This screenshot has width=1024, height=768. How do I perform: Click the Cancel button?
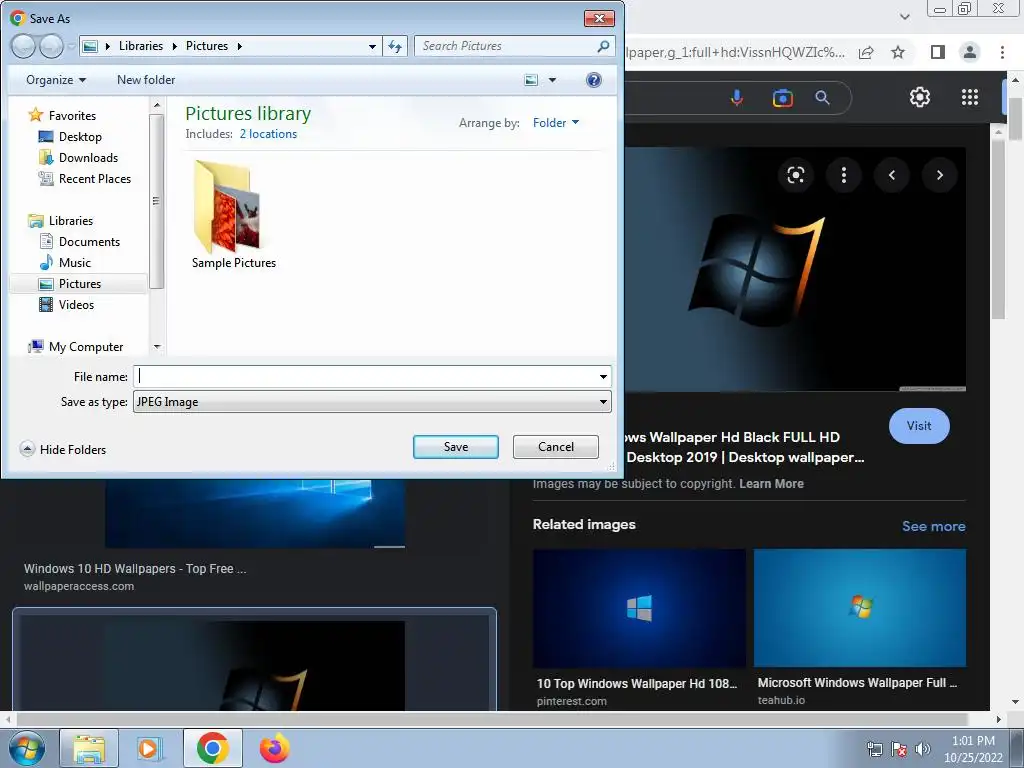point(556,447)
